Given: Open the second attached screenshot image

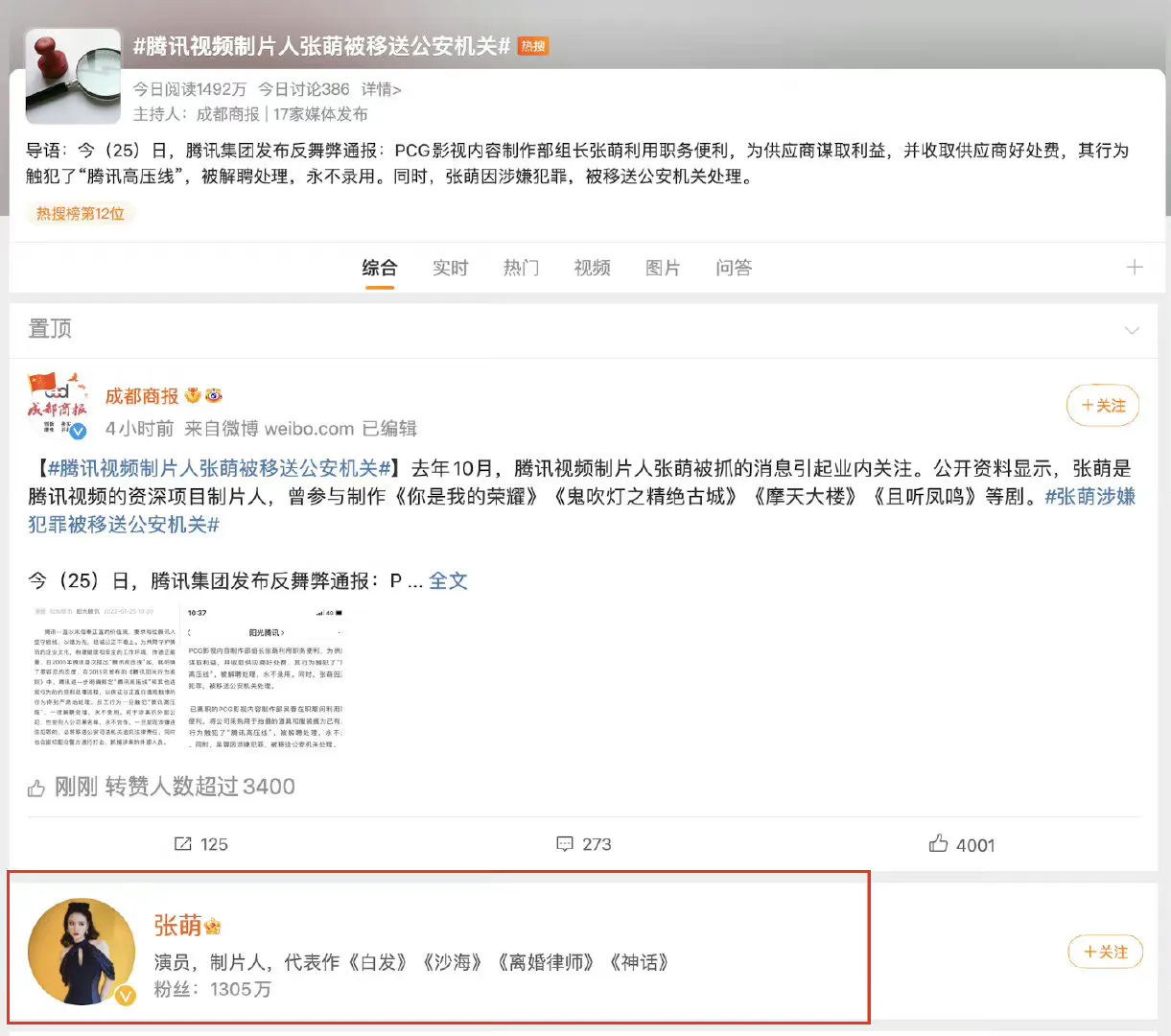Looking at the screenshot, I should tap(265, 677).
